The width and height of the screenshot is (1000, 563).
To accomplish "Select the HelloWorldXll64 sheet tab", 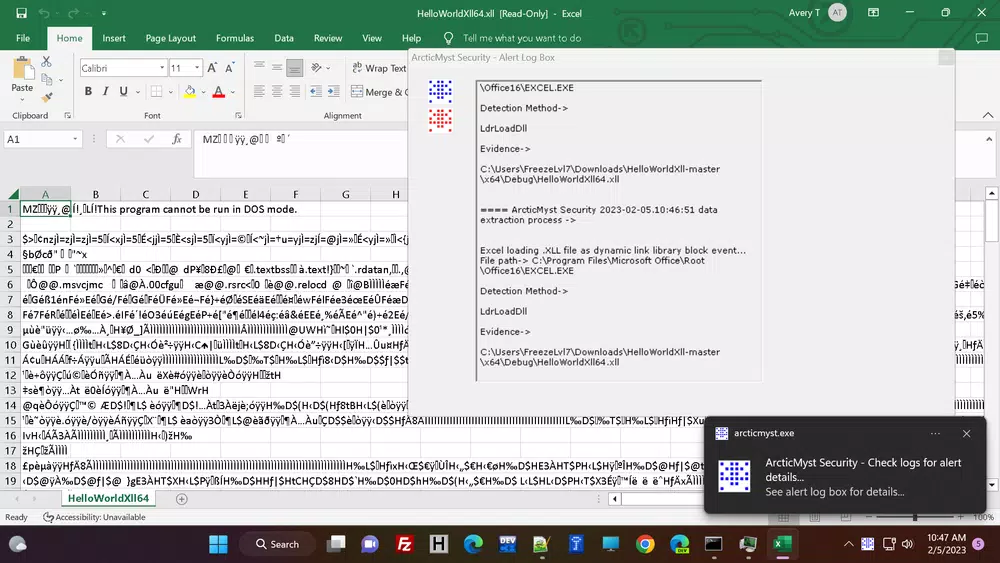I will [x=108, y=498].
